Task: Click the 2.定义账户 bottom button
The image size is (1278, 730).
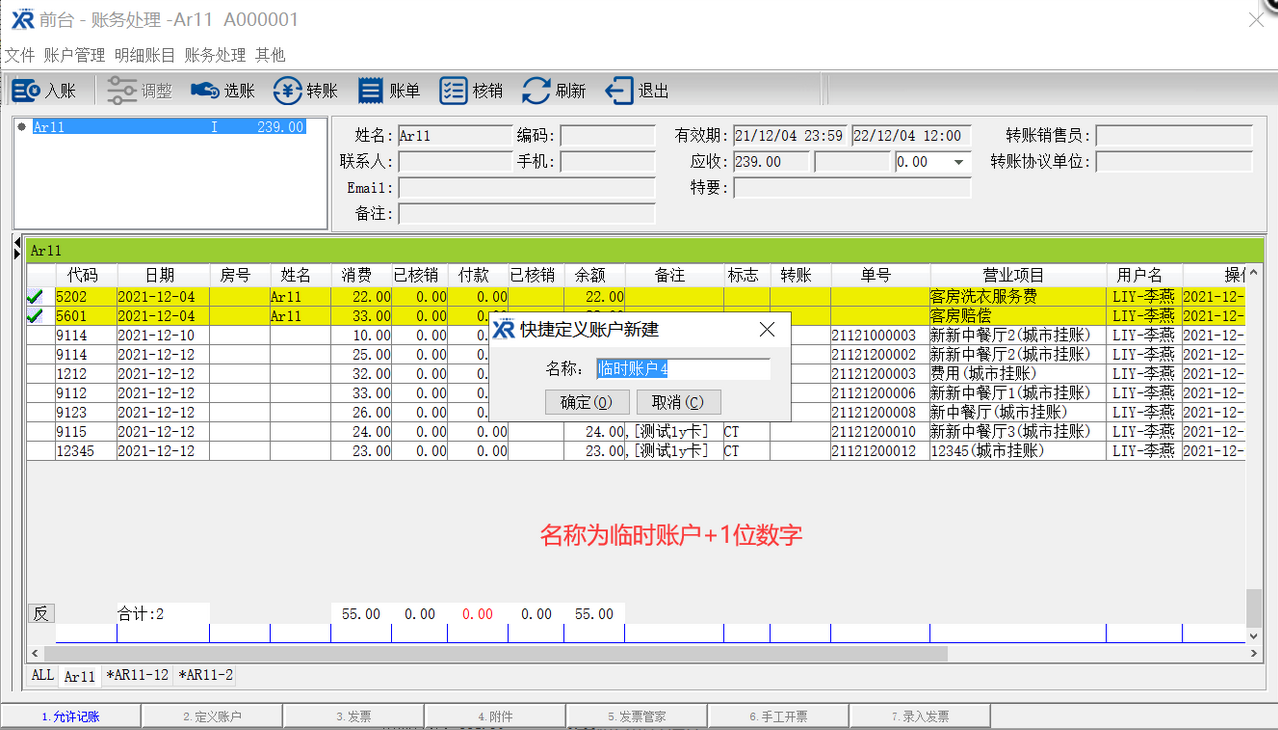Action: coord(213,717)
